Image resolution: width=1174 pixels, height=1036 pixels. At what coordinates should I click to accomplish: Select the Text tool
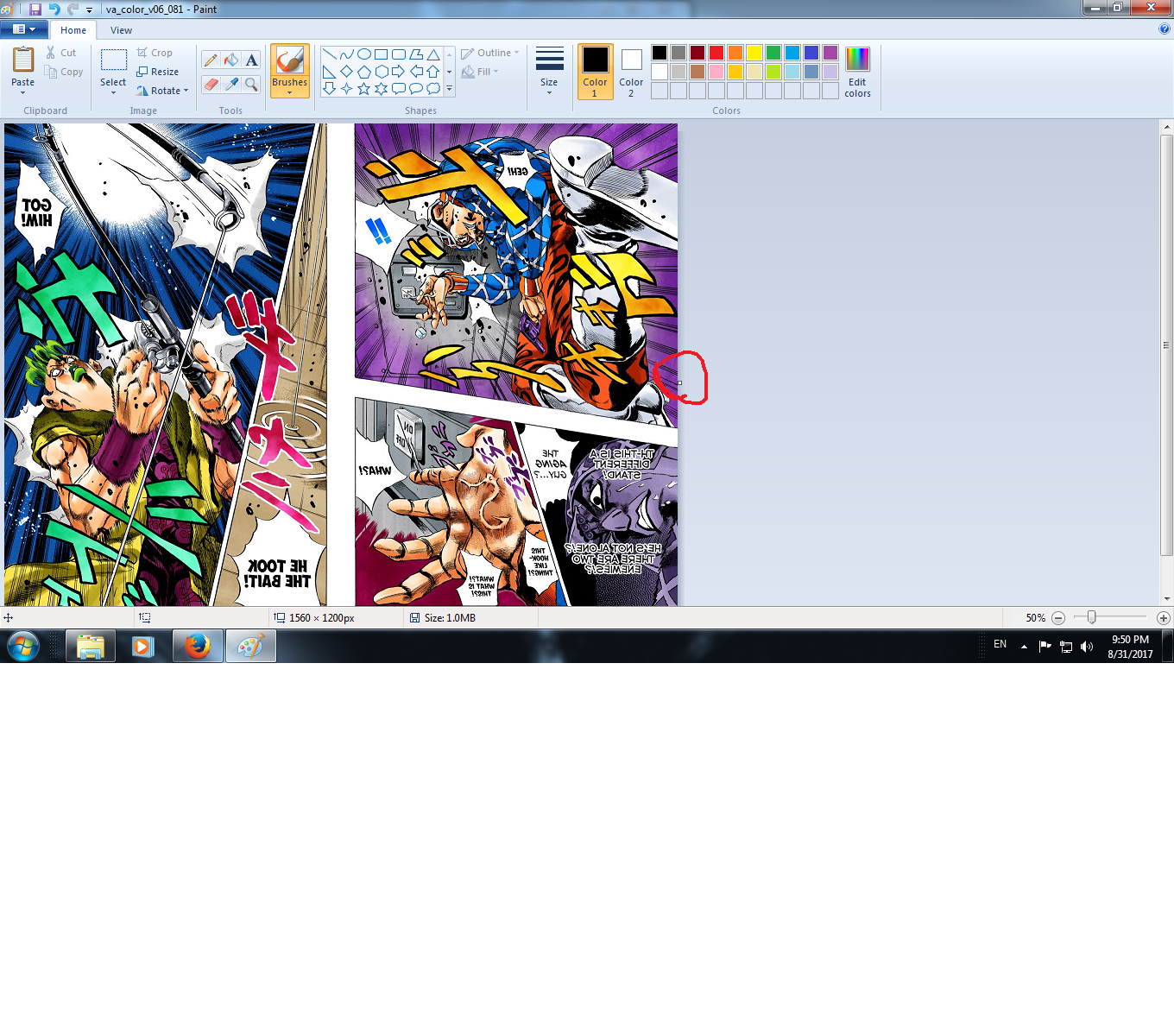251,60
